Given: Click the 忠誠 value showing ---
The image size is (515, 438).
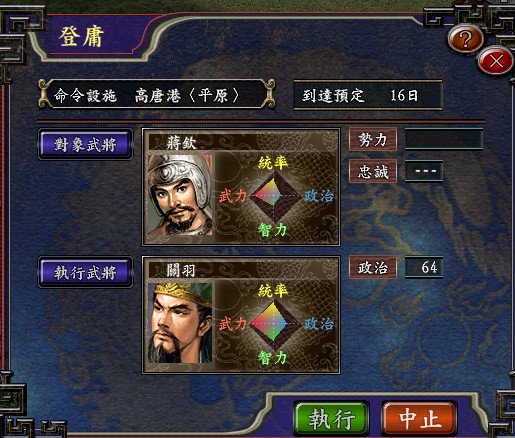Looking at the screenshot, I should click(424, 171).
